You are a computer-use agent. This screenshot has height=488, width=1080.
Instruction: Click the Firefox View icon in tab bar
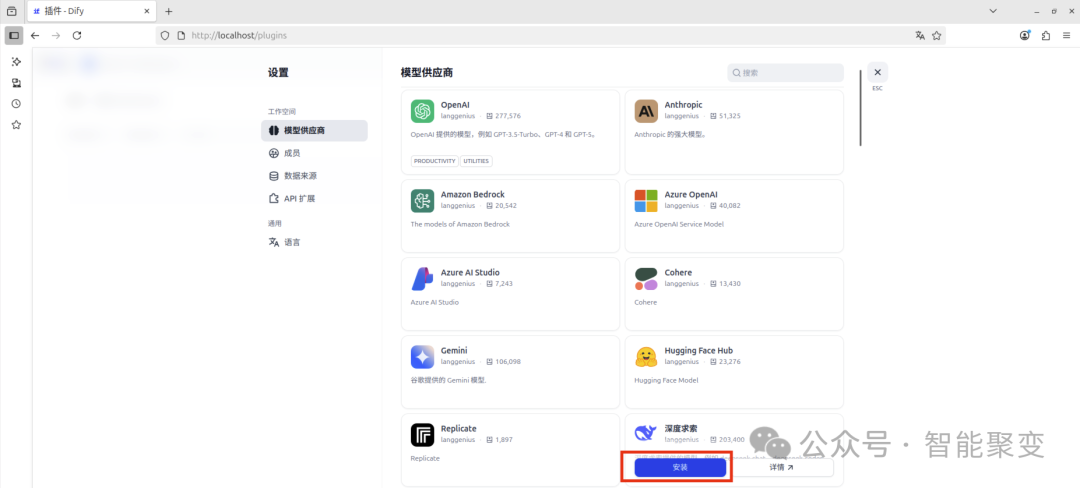coord(12,11)
